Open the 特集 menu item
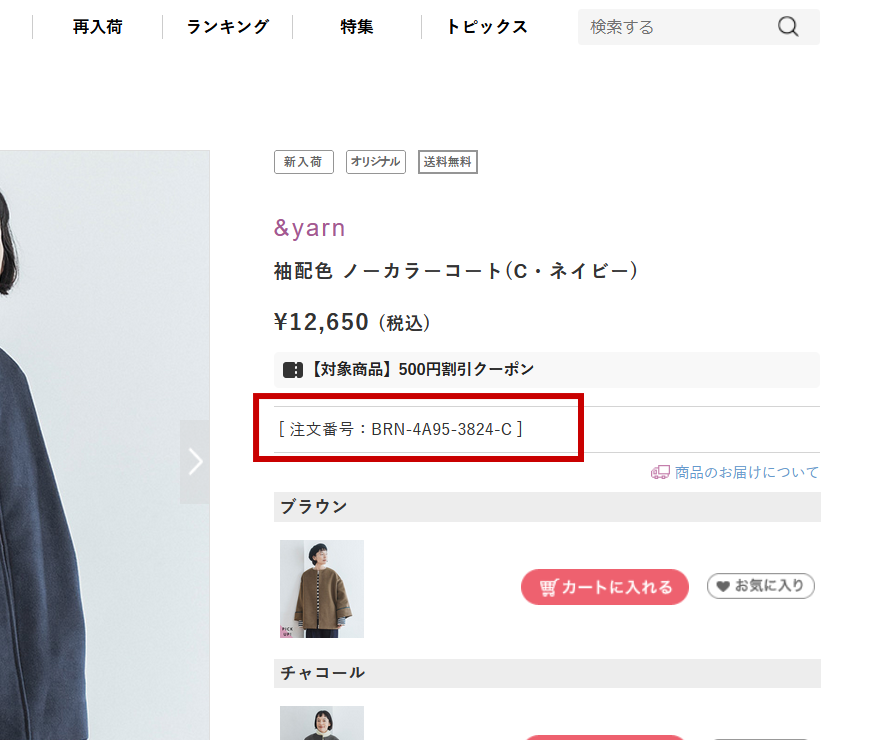 point(357,27)
